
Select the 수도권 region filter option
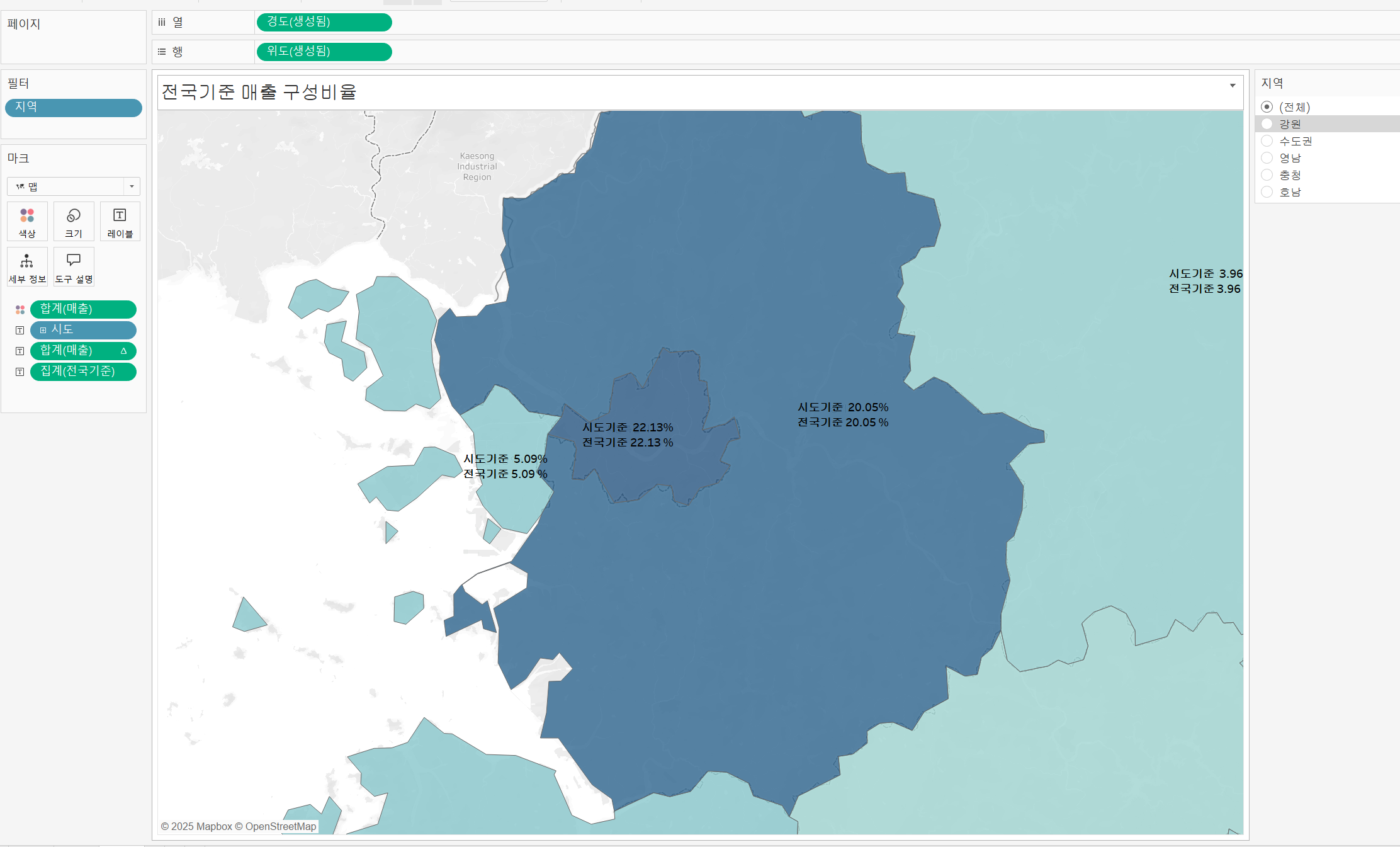coord(1267,141)
